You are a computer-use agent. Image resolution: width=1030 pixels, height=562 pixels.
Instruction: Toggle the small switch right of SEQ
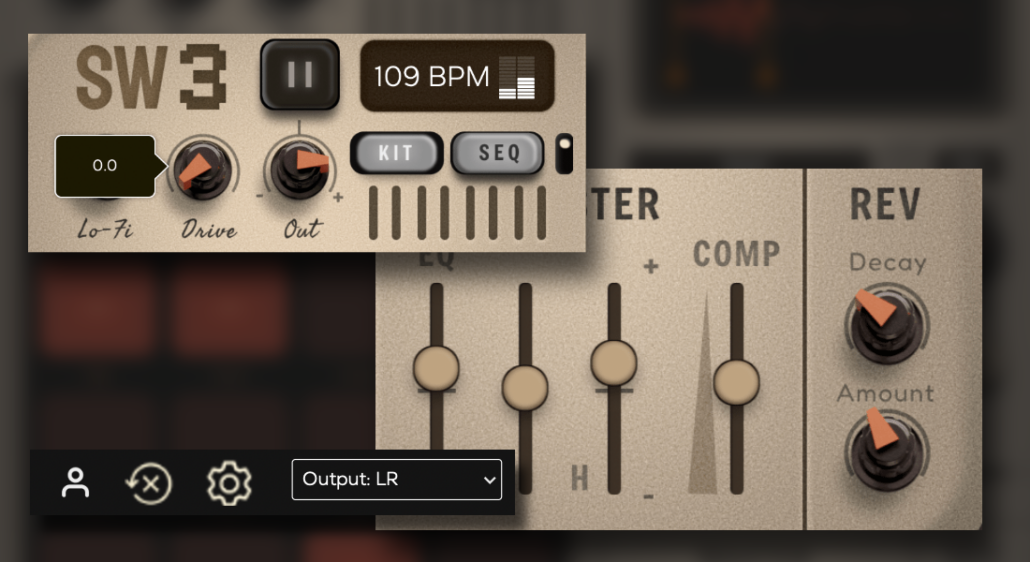pyautogui.click(x=565, y=153)
